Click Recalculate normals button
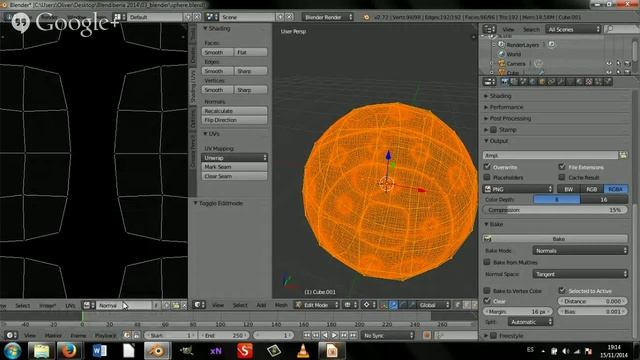 point(234,111)
